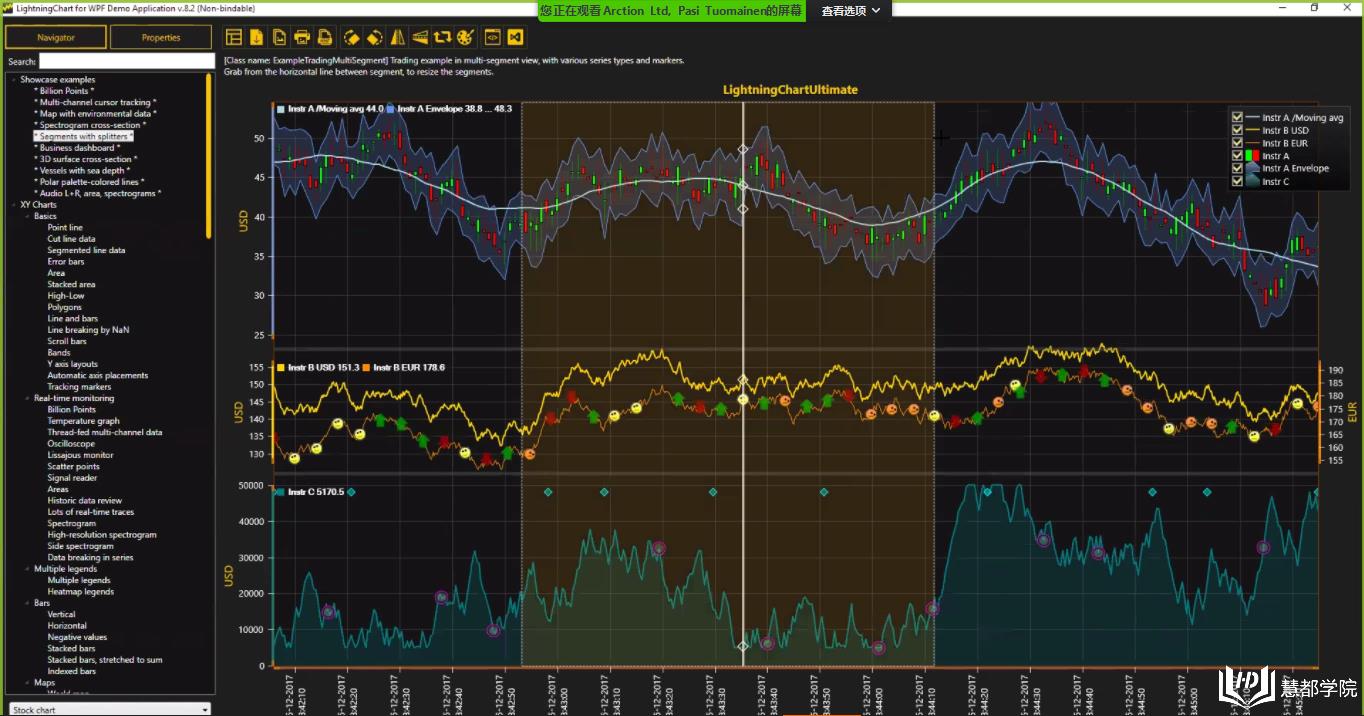Click the top diamond marker on the cursor line

tap(743, 149)
